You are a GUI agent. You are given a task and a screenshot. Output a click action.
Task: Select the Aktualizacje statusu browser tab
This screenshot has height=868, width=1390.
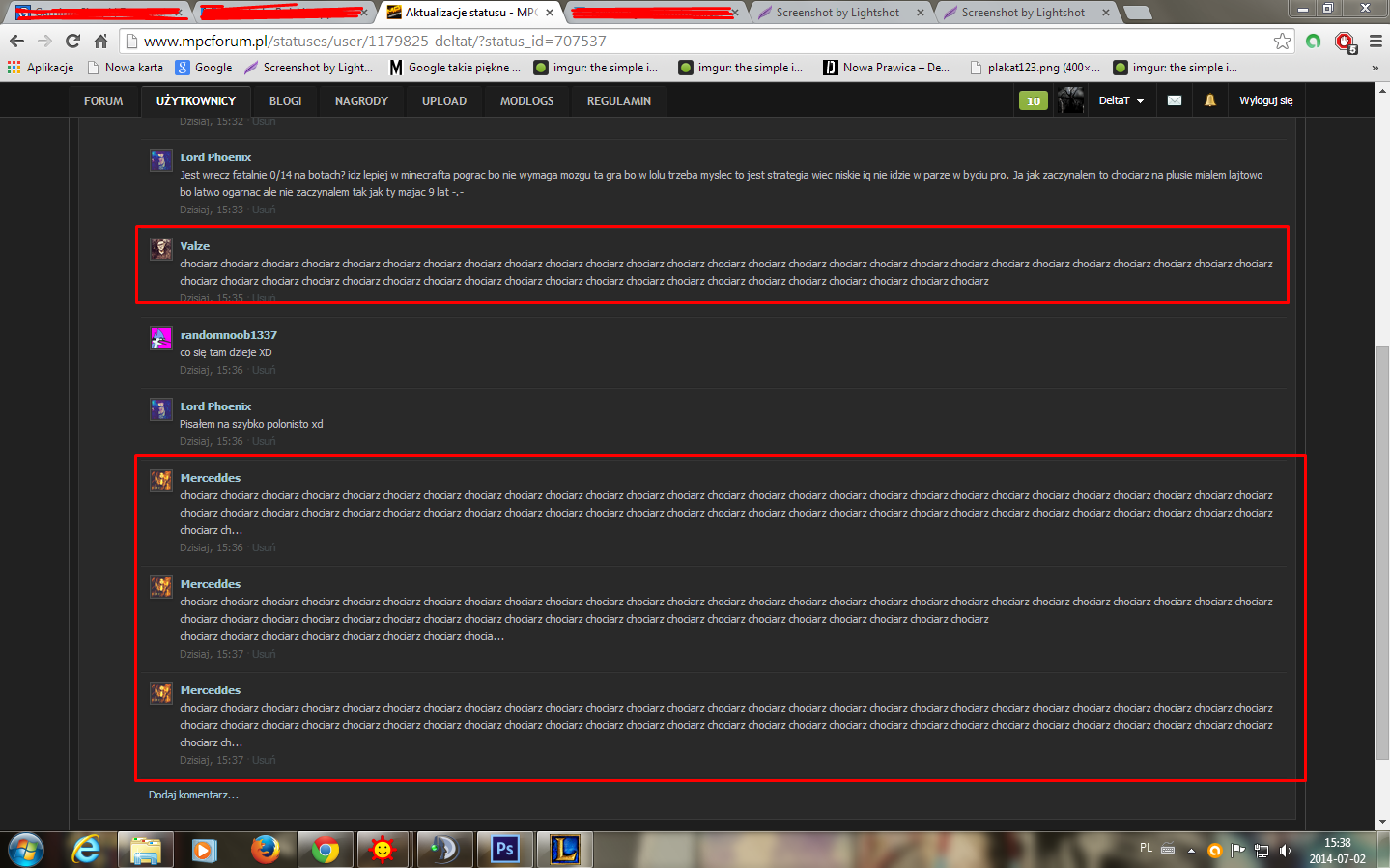click(x=470, y=13)
